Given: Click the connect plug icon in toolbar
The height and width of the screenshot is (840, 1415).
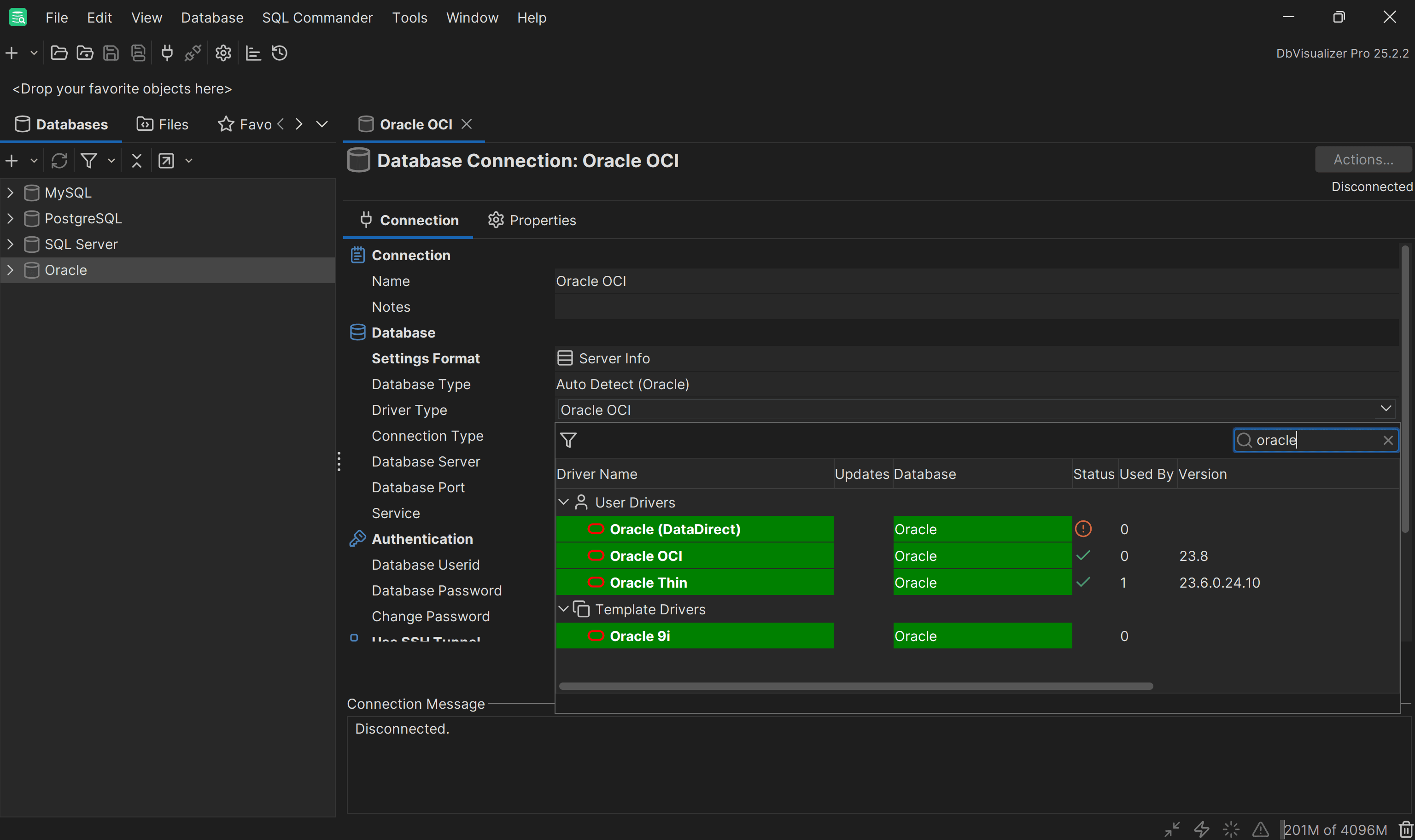Looking at the screenshot, I should 167,53.
